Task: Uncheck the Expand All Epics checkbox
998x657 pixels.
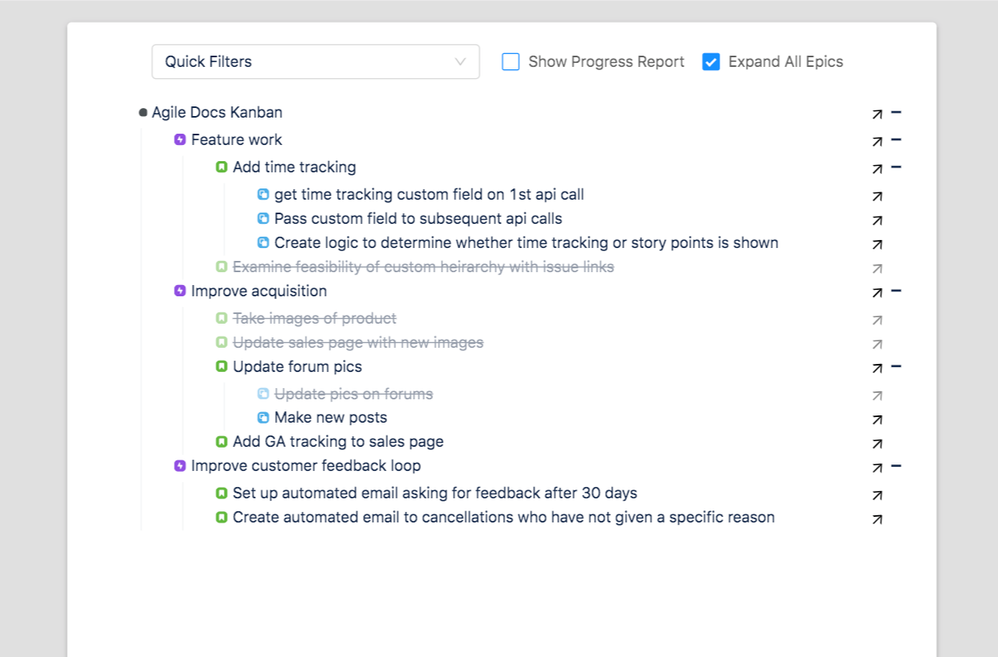Action: point(711,61)
